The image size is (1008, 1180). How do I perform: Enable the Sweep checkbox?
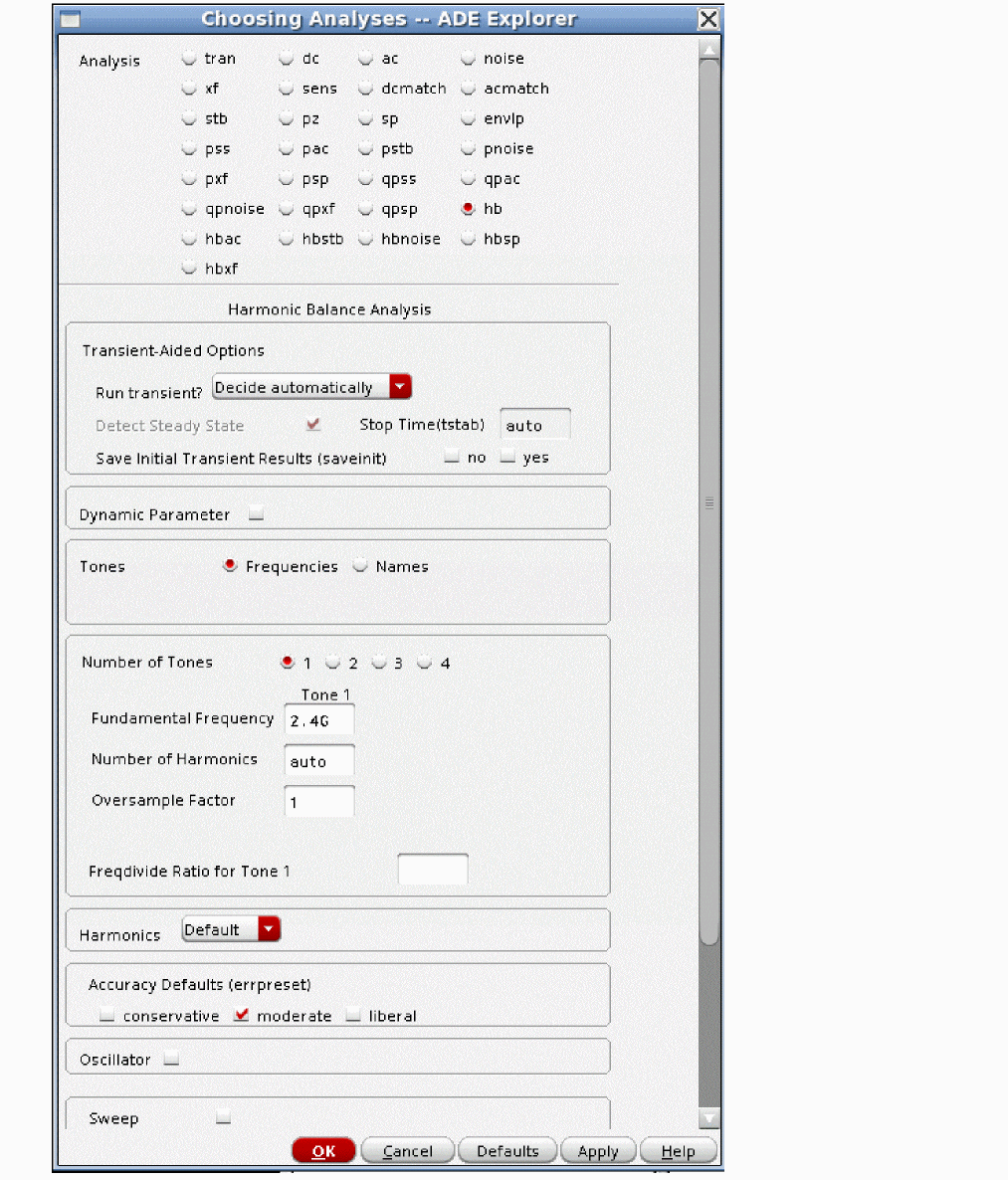click(223, 1117)
